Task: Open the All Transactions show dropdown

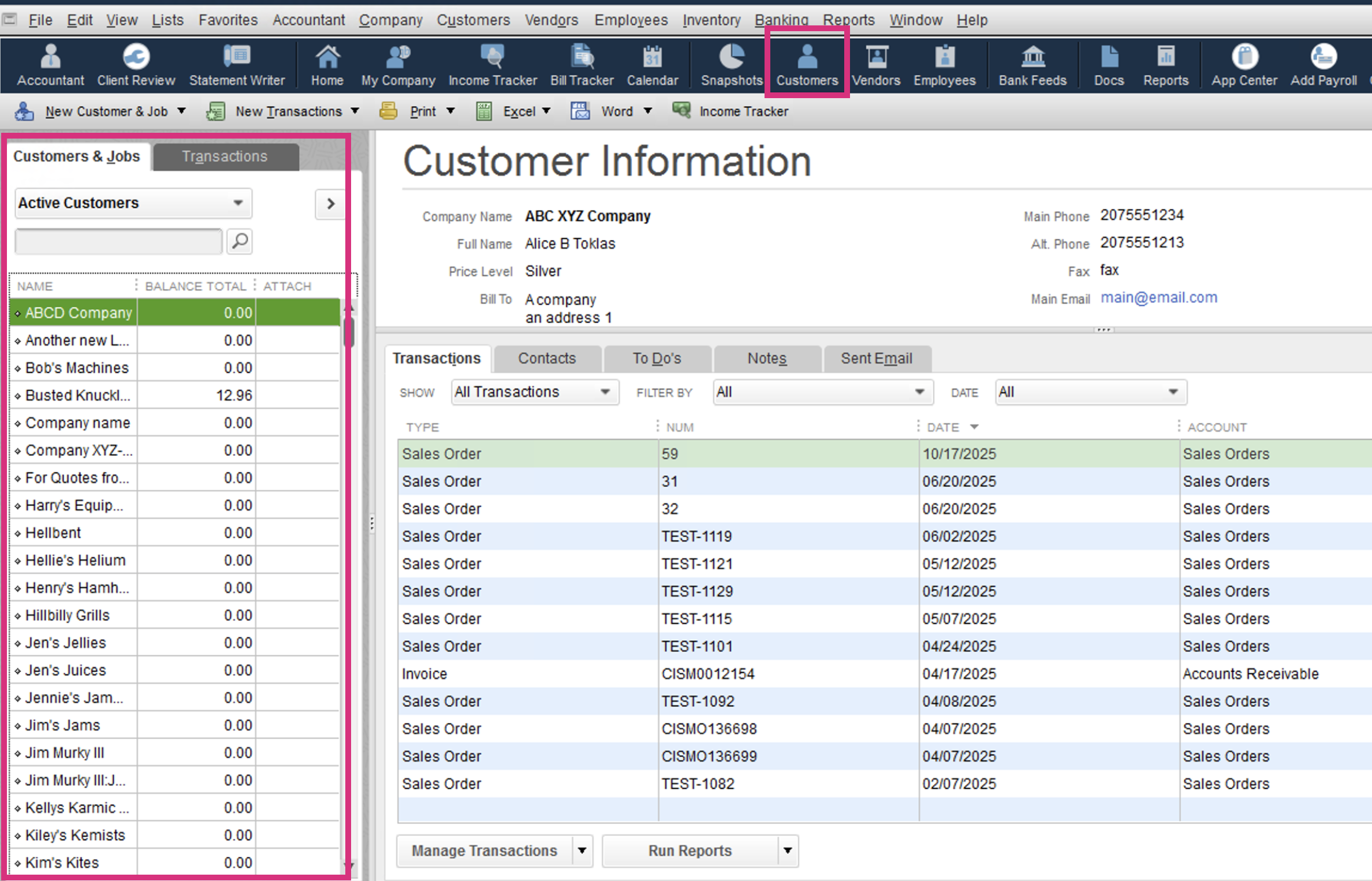Action: pyautogui.click(x=534, y=393)
